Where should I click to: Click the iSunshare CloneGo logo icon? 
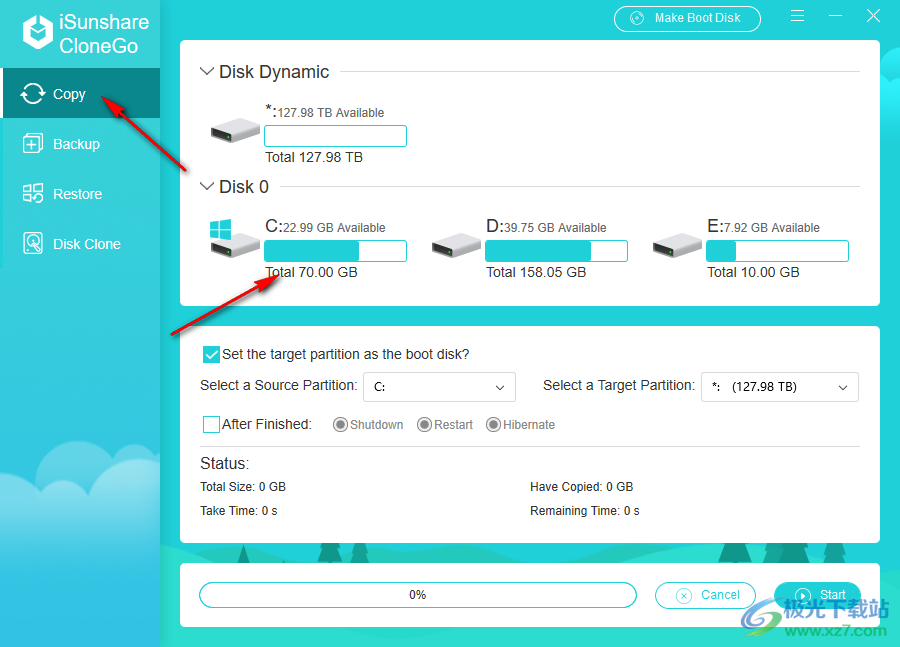point(38,32)
